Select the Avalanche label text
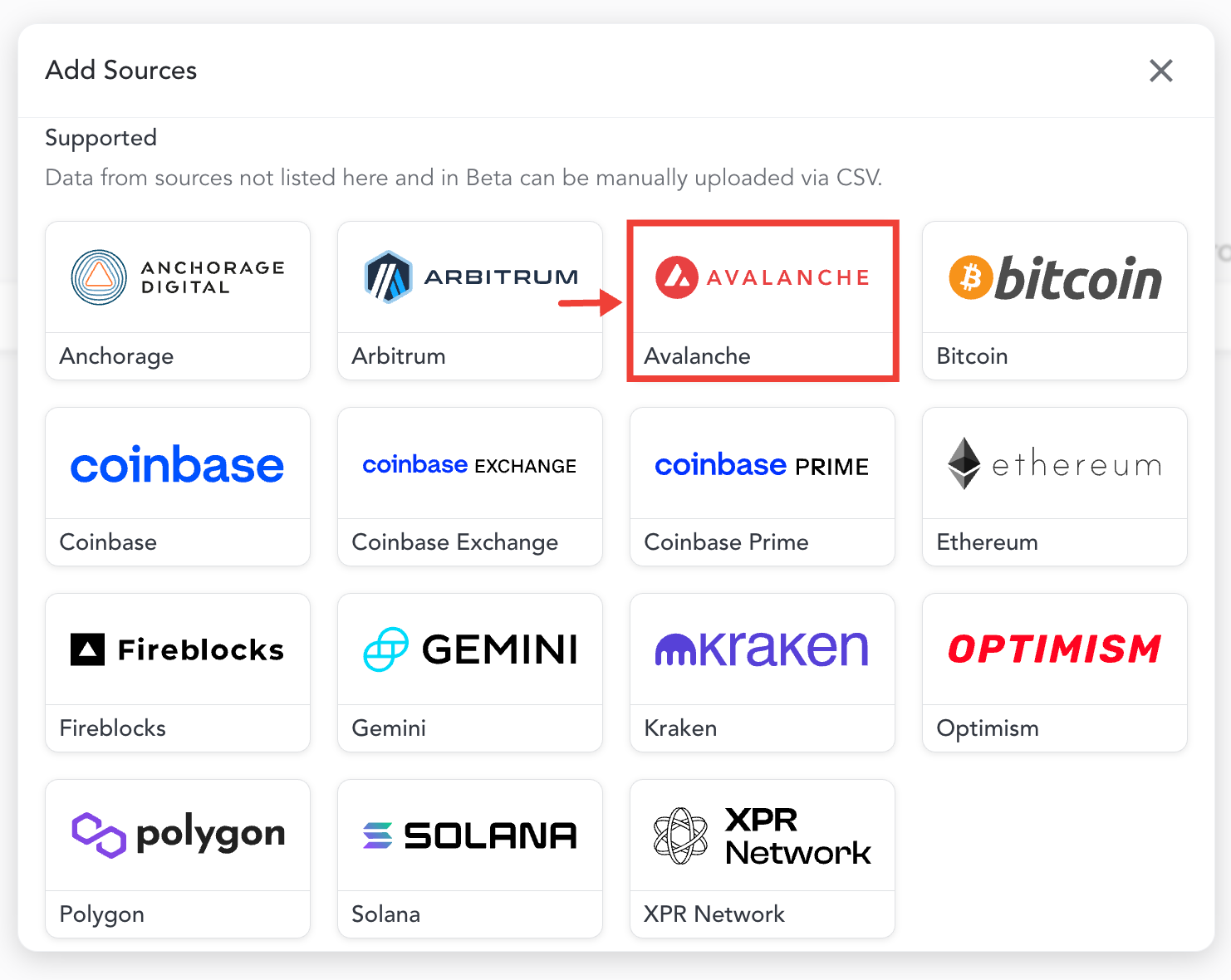1231x980 pixels. tap(697, 355)
